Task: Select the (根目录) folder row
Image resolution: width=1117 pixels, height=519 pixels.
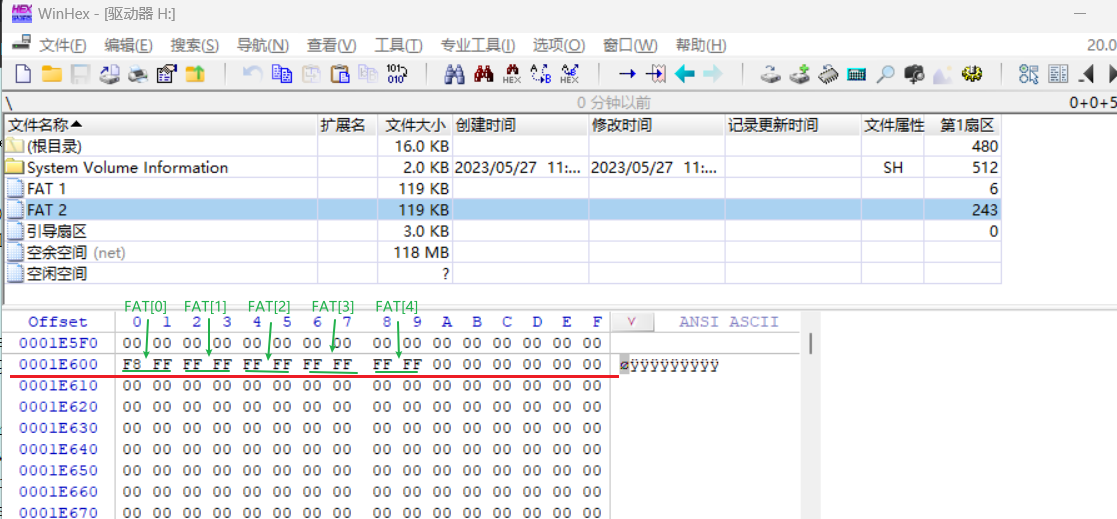Action: tap(502, 147)
